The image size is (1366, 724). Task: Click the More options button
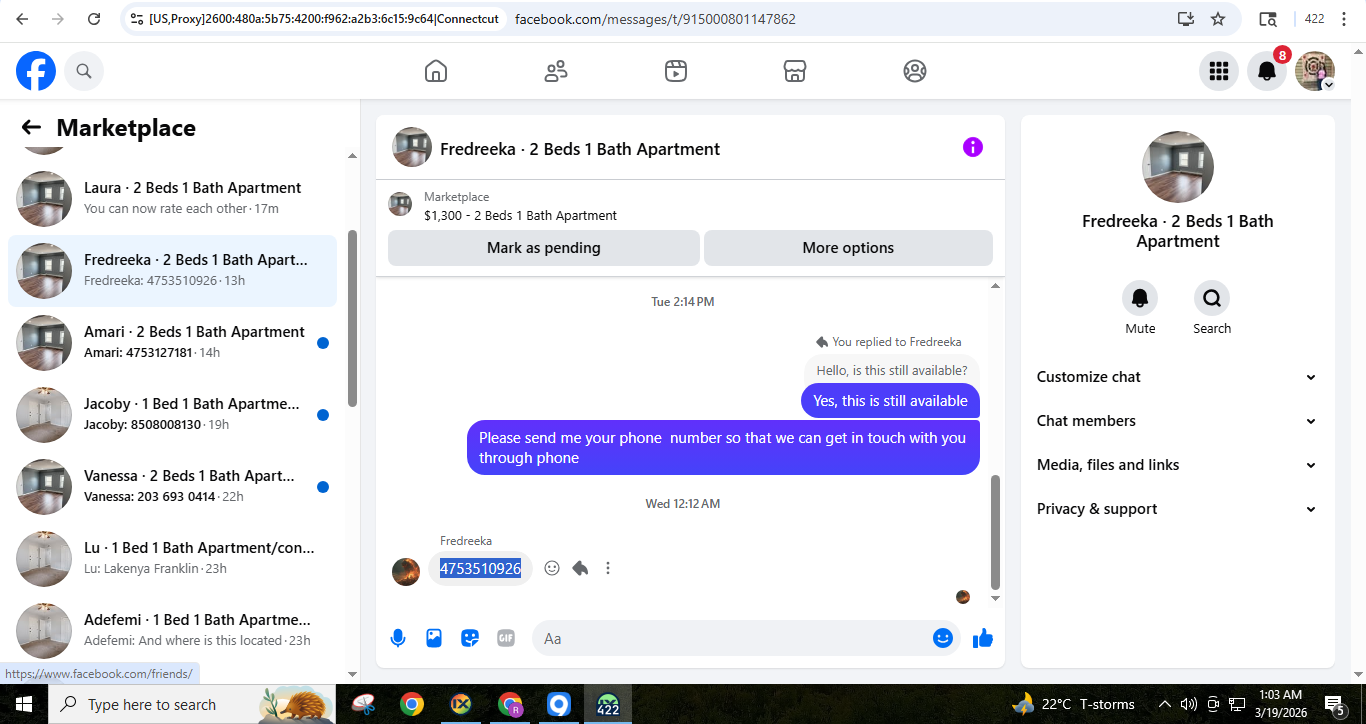pos(848,248)
